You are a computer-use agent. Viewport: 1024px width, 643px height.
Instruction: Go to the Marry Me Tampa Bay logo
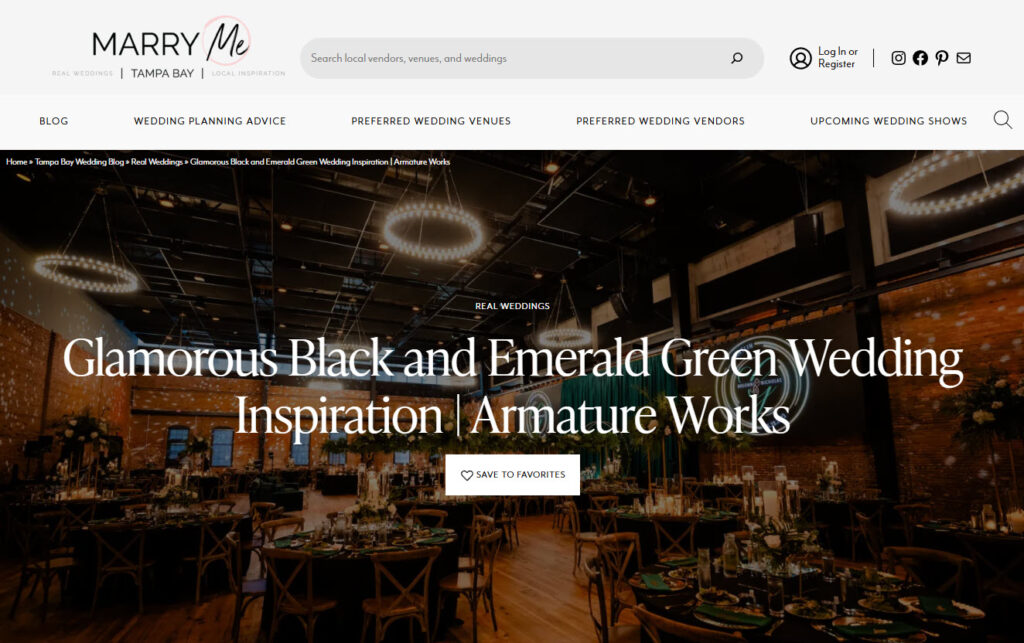coord(169,49)
